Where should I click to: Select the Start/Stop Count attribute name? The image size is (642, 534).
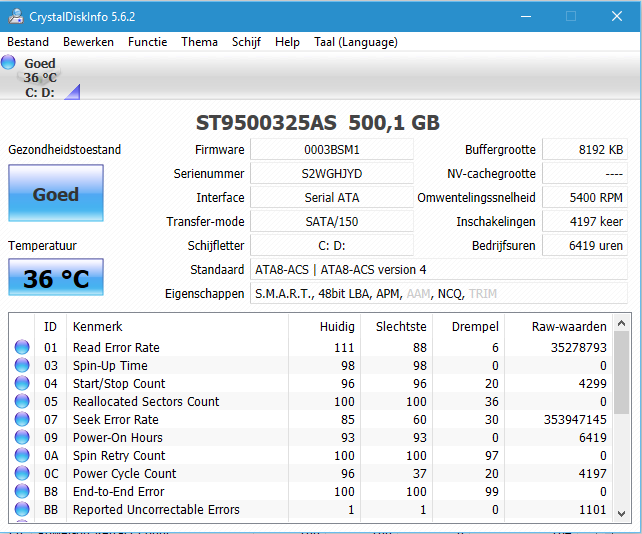pyautogui.click(x=119, y=383)
